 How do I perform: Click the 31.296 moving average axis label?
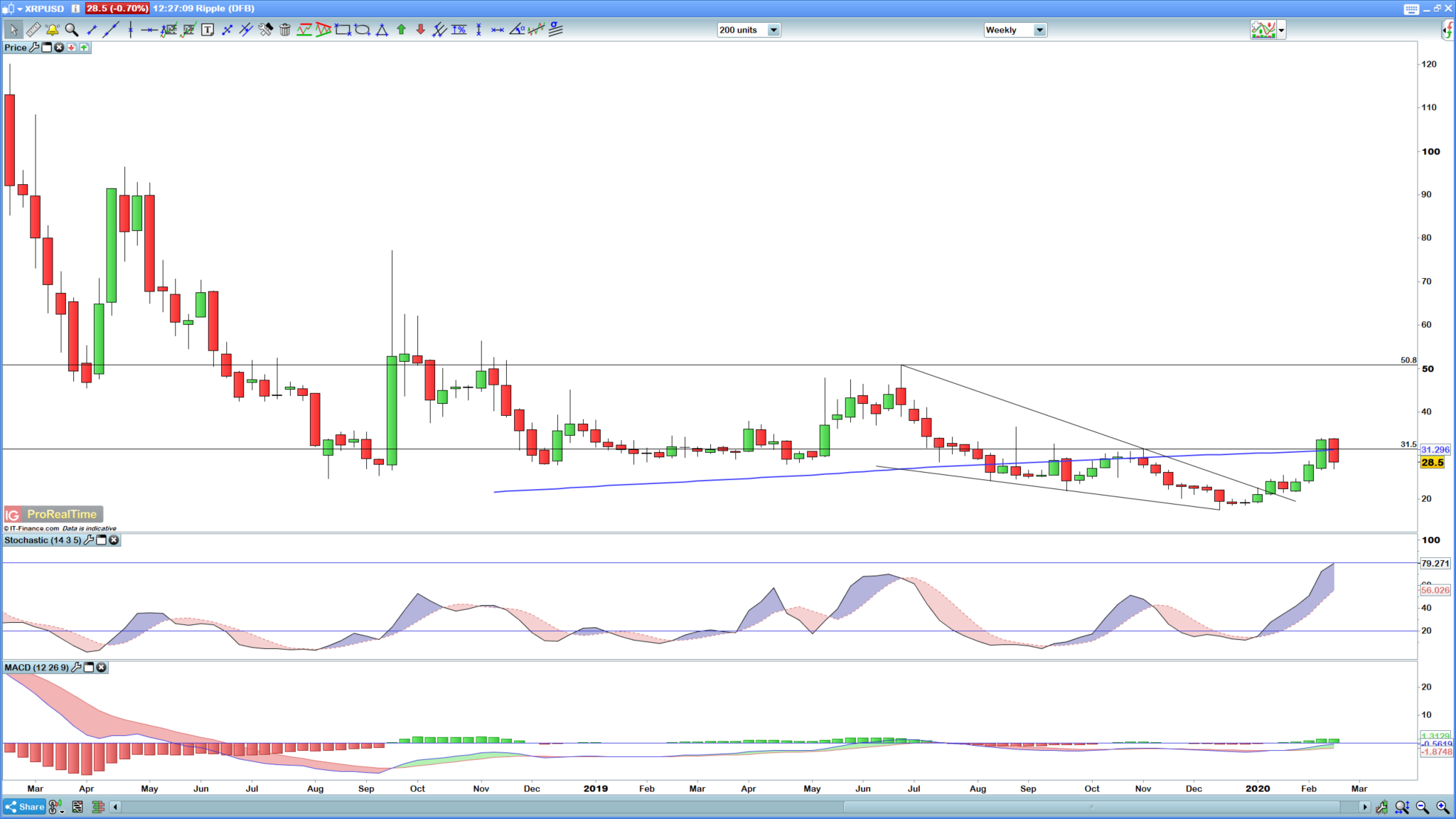click(1435, 450)
